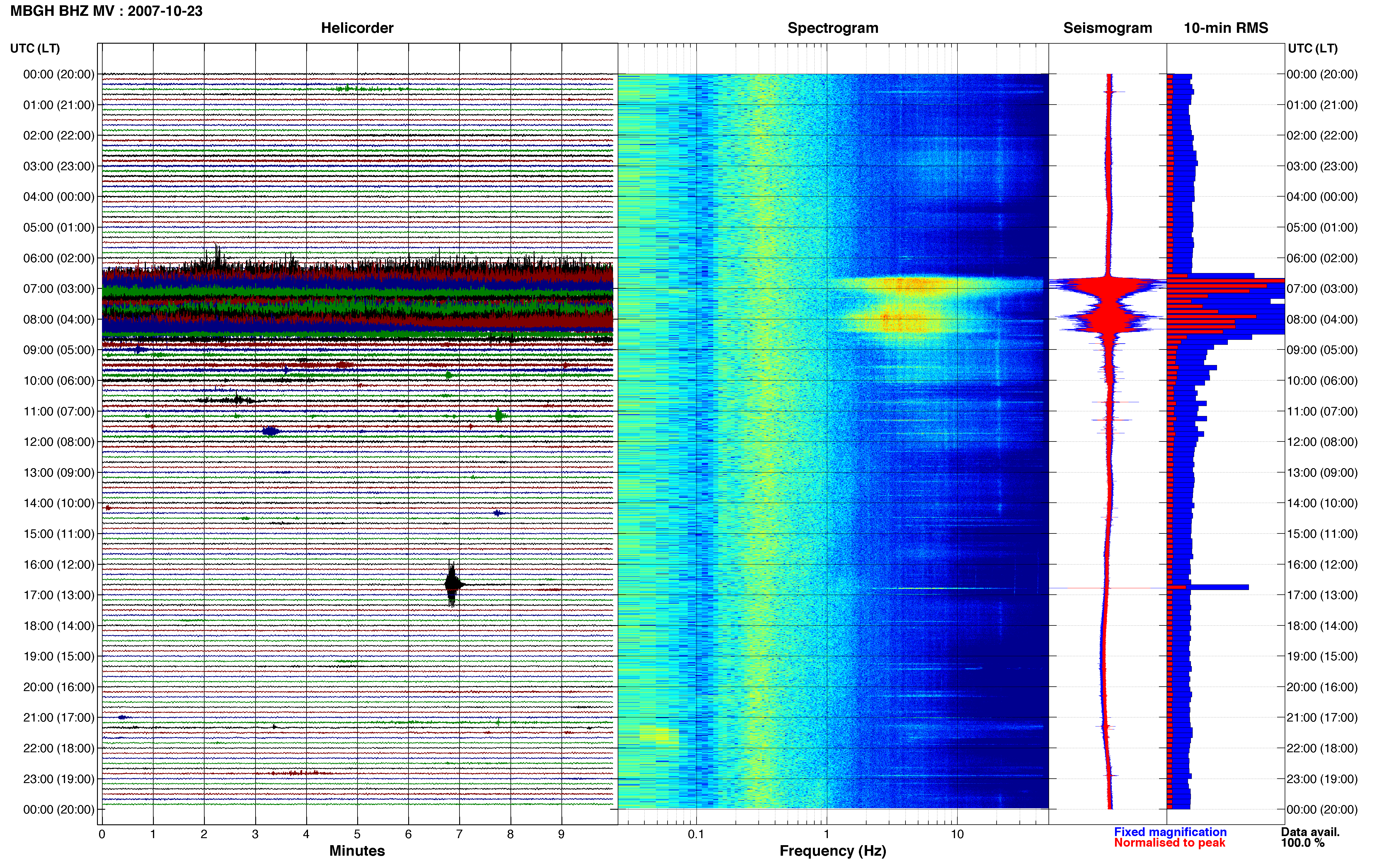Click the '0.1' tick on the frequency axis

[696, 835]
